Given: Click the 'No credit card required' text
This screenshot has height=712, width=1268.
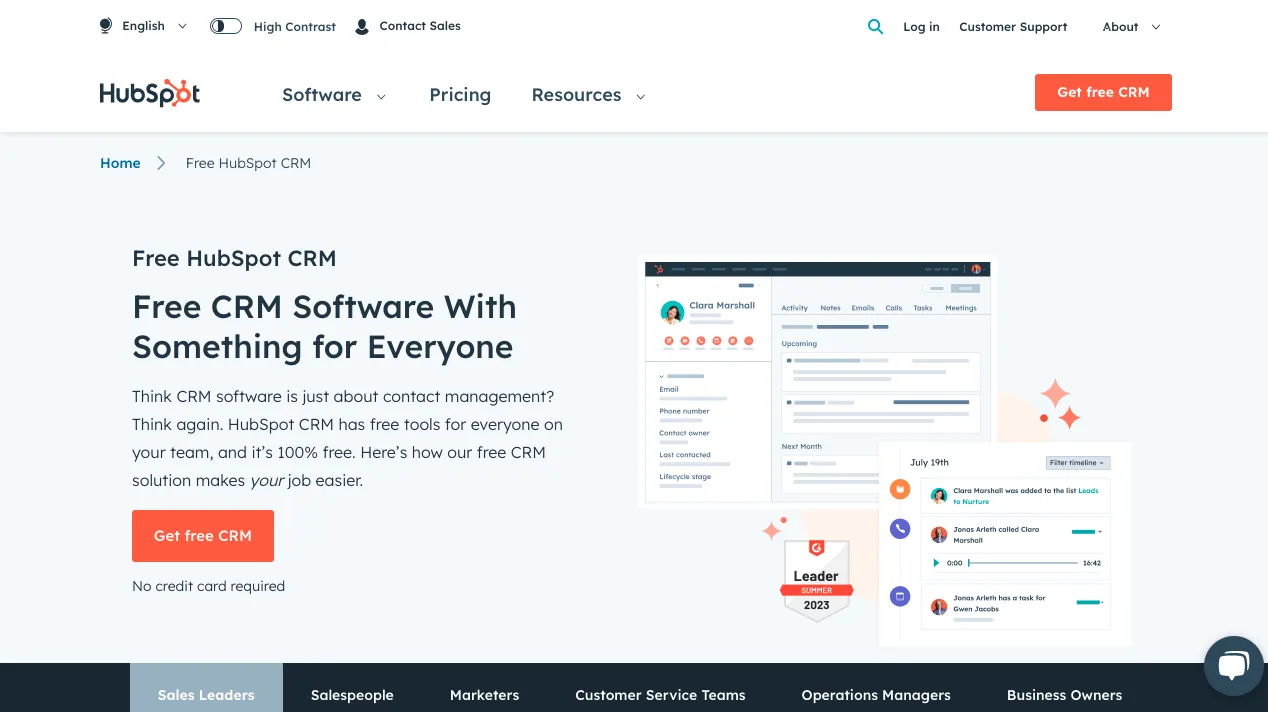Looking at the screenshot, I should tap(208, 586).
